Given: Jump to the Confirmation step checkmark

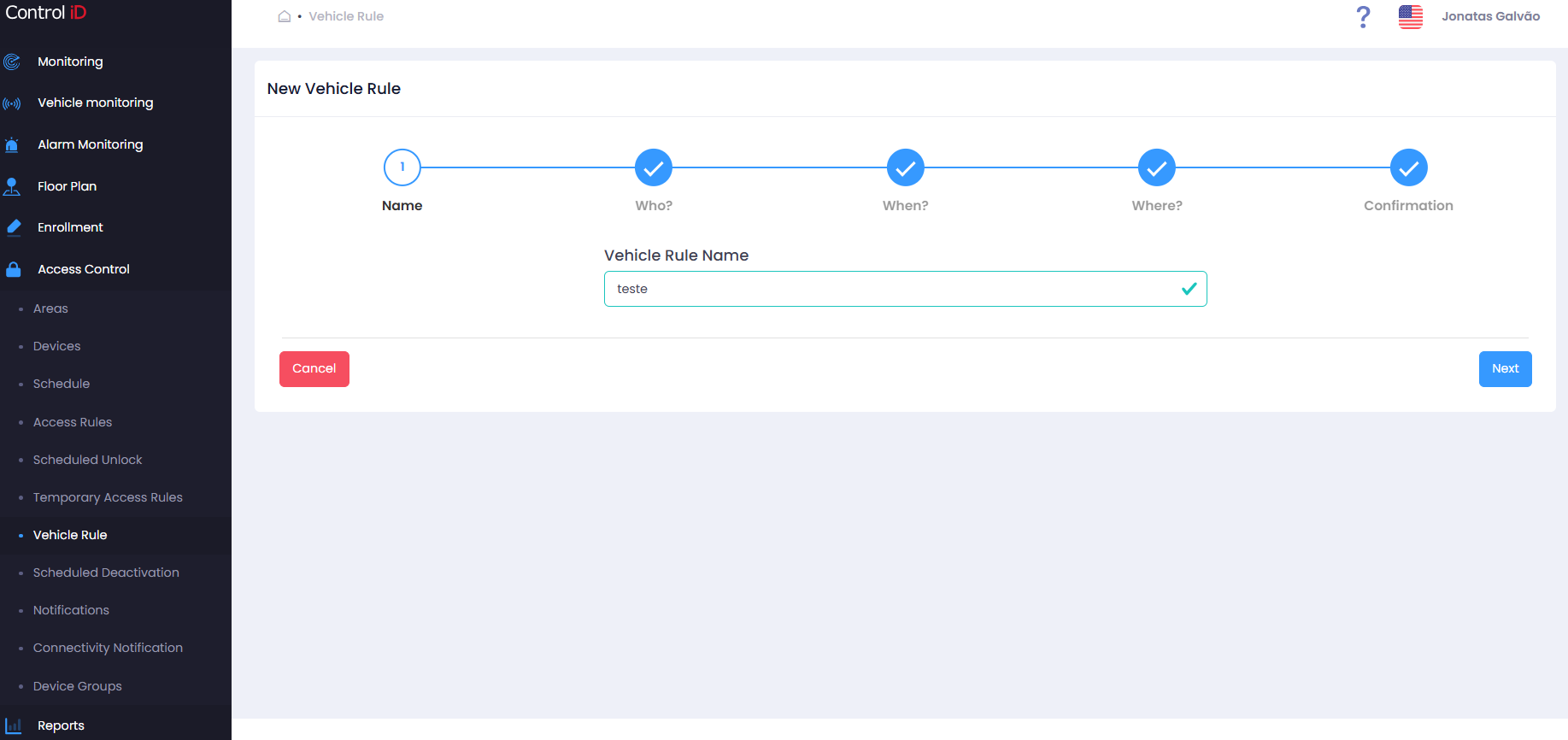Looking at the screenshot, I should click(1409, 167).
